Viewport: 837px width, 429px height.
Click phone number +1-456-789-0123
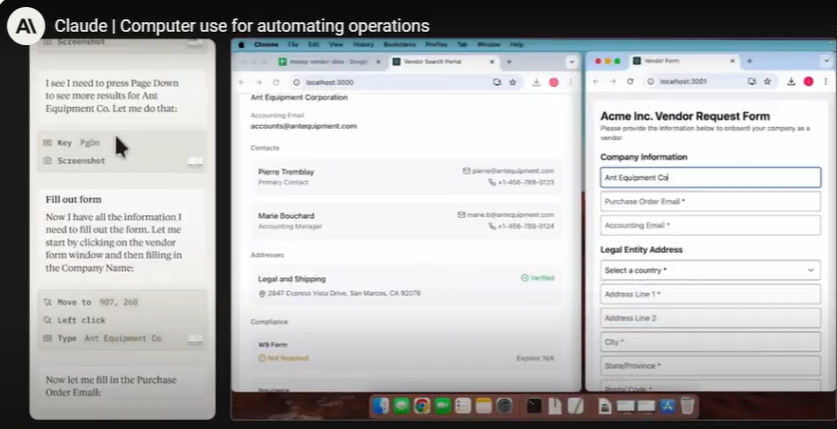point(526,182)
